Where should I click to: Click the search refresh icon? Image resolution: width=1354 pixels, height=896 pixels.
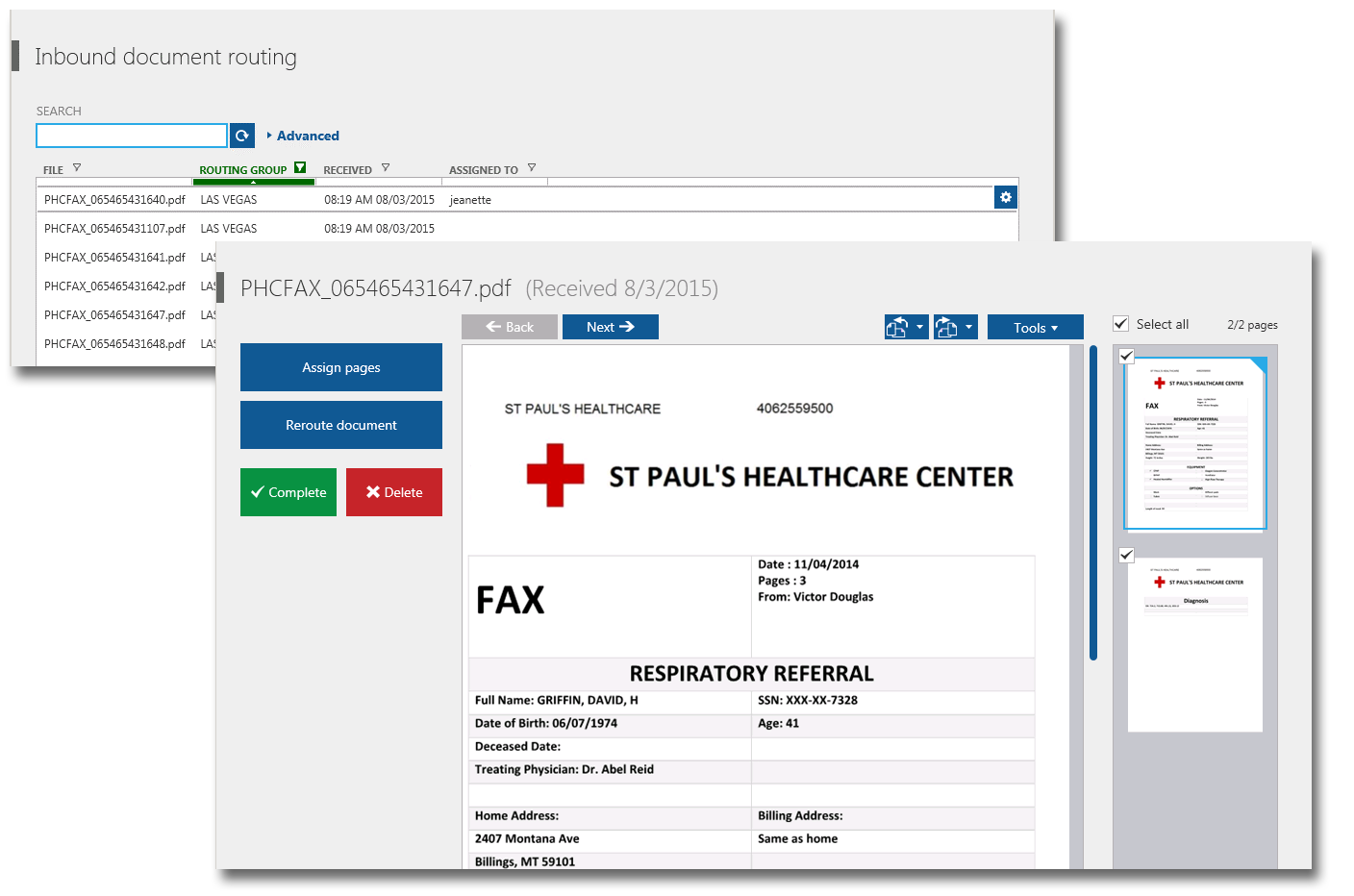tap(241, 135)
